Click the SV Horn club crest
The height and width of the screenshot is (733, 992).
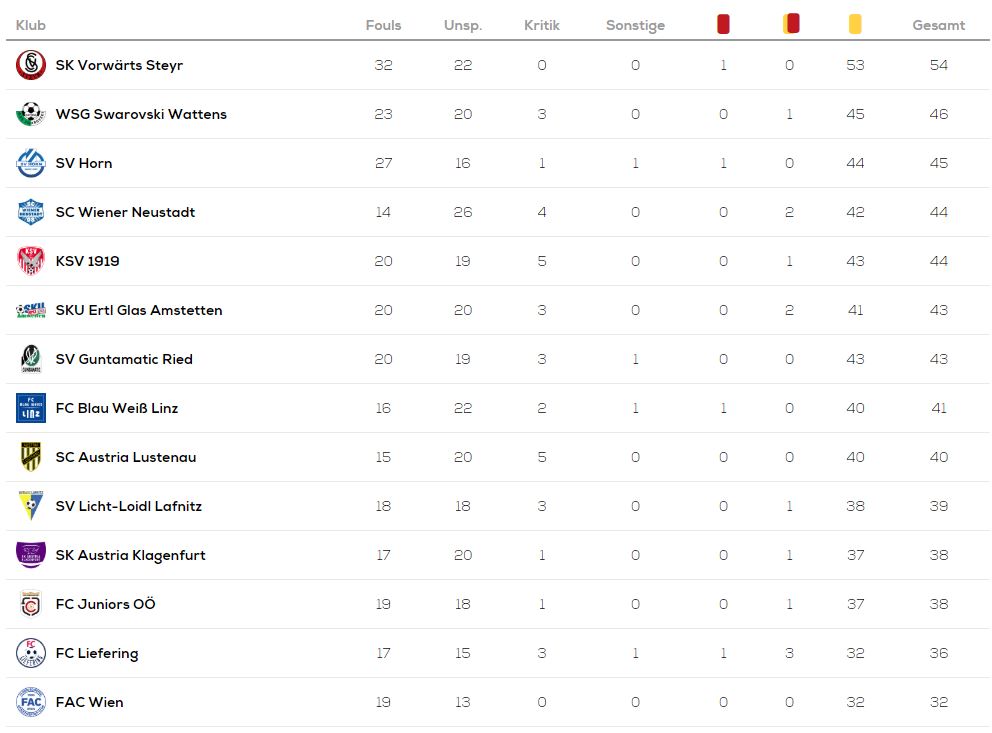(30, 163)
